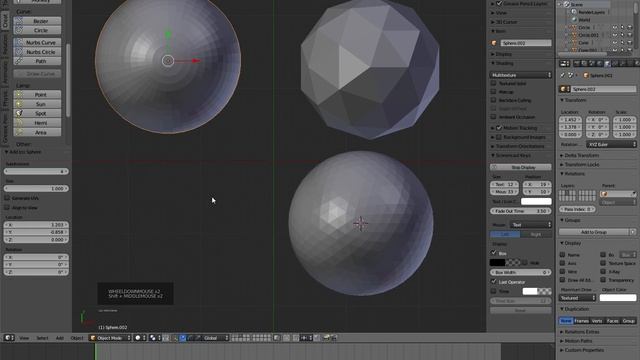Add a Circle curve from the Curve section
640x360 pixels.
(37, 30)
